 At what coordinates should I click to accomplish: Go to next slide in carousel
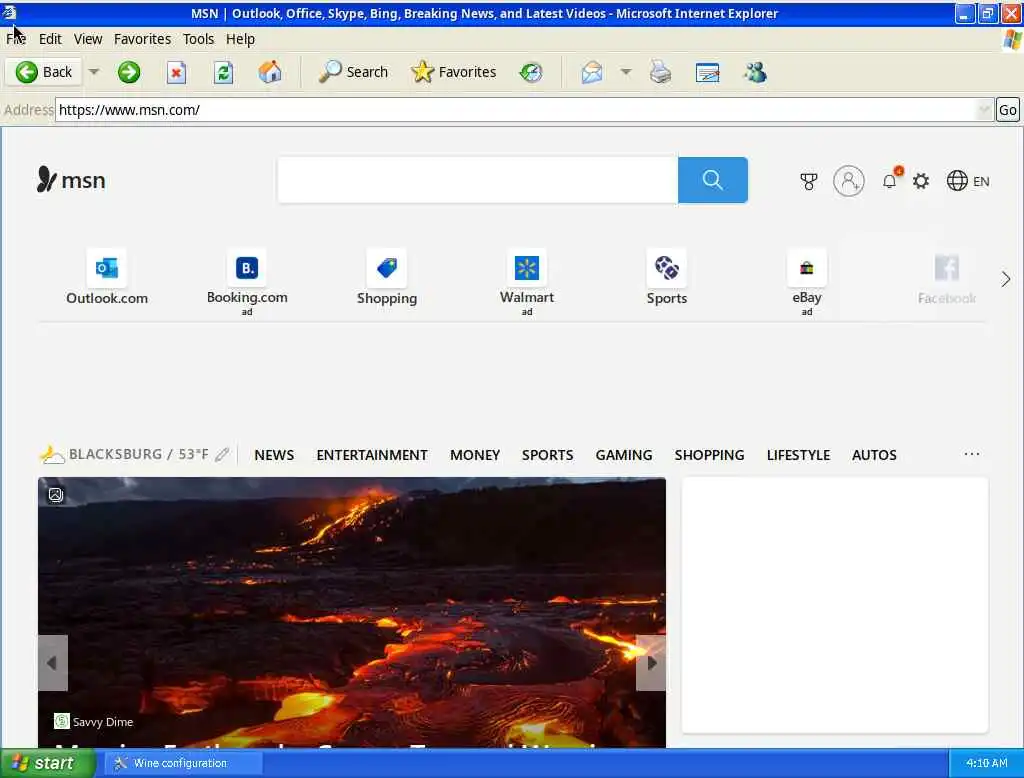(650, 662)
